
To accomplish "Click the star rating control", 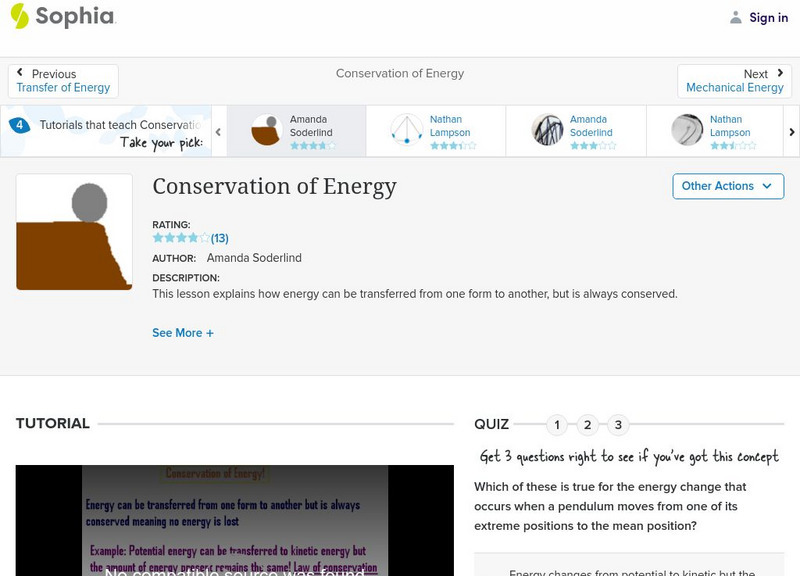I will click(178, 238).
